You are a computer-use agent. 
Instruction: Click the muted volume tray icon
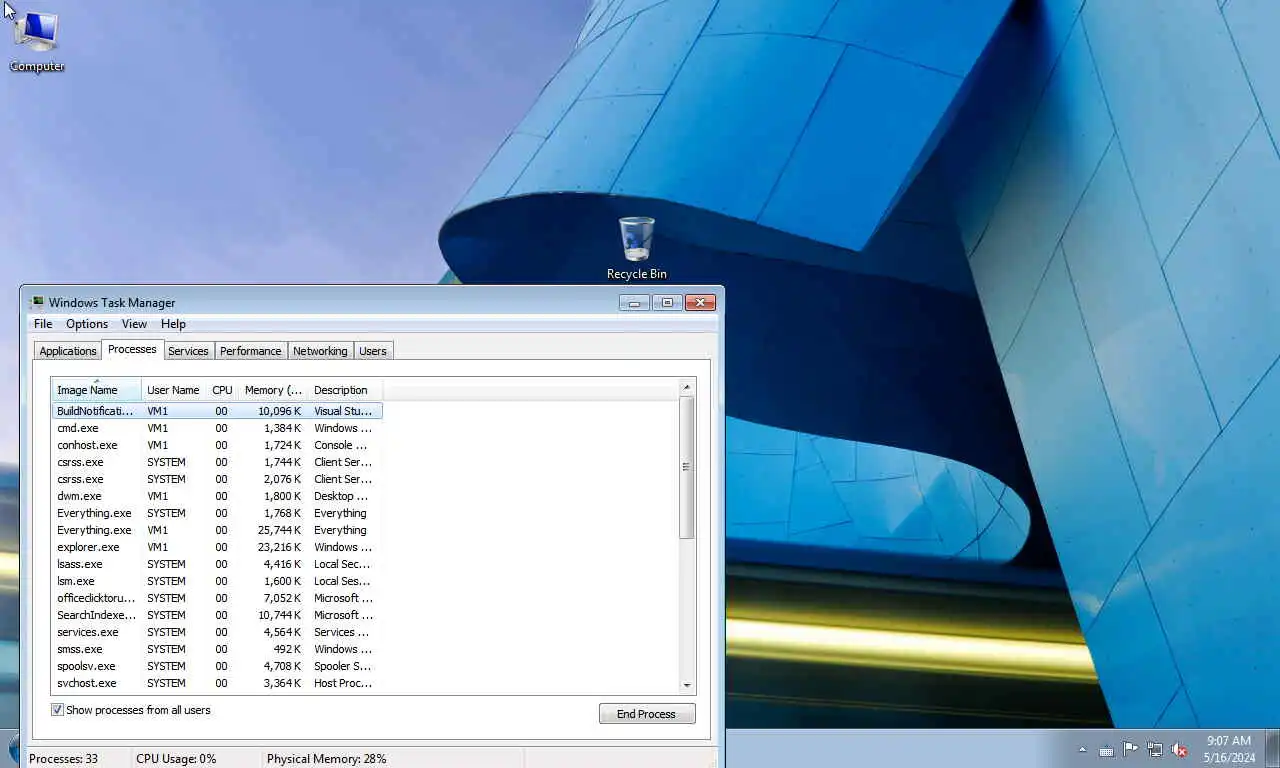[1180, 749]
